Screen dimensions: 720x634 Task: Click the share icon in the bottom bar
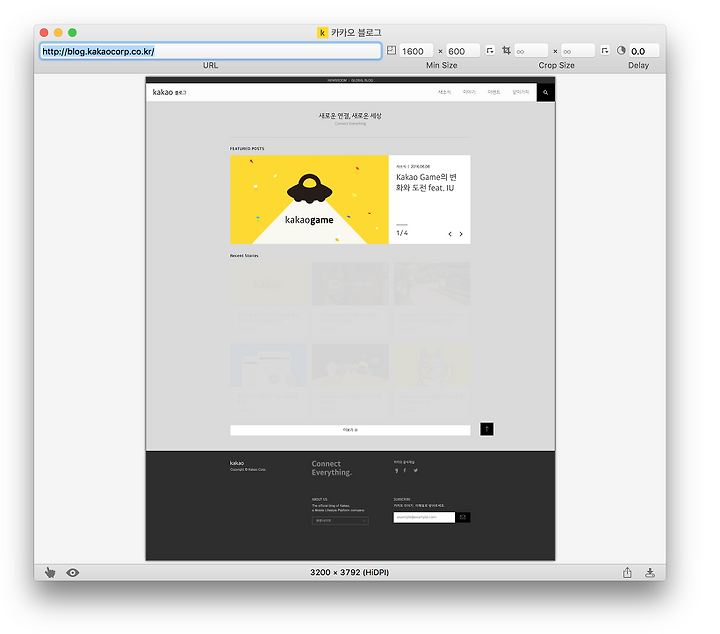627,572
